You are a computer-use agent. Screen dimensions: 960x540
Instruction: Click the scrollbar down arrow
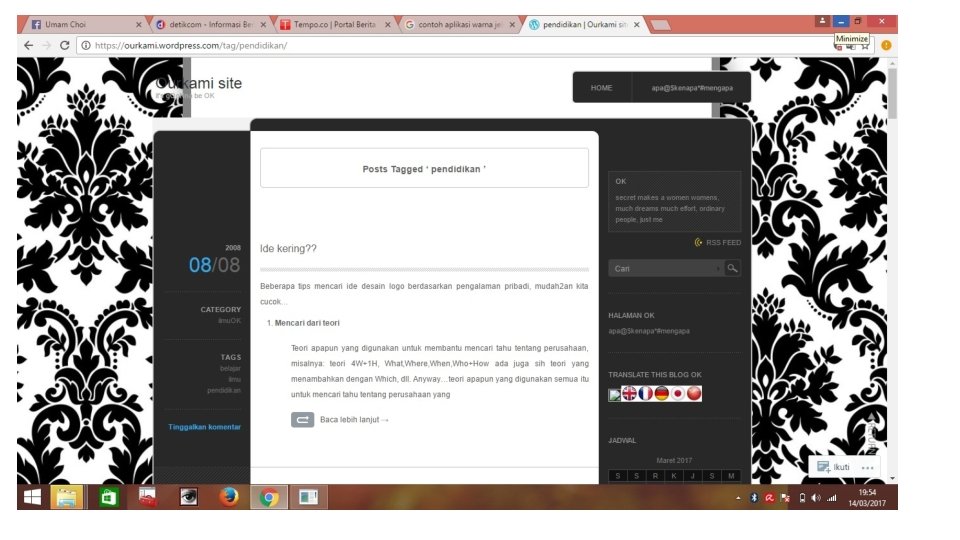pyautogui.click(x=893, y=478)
